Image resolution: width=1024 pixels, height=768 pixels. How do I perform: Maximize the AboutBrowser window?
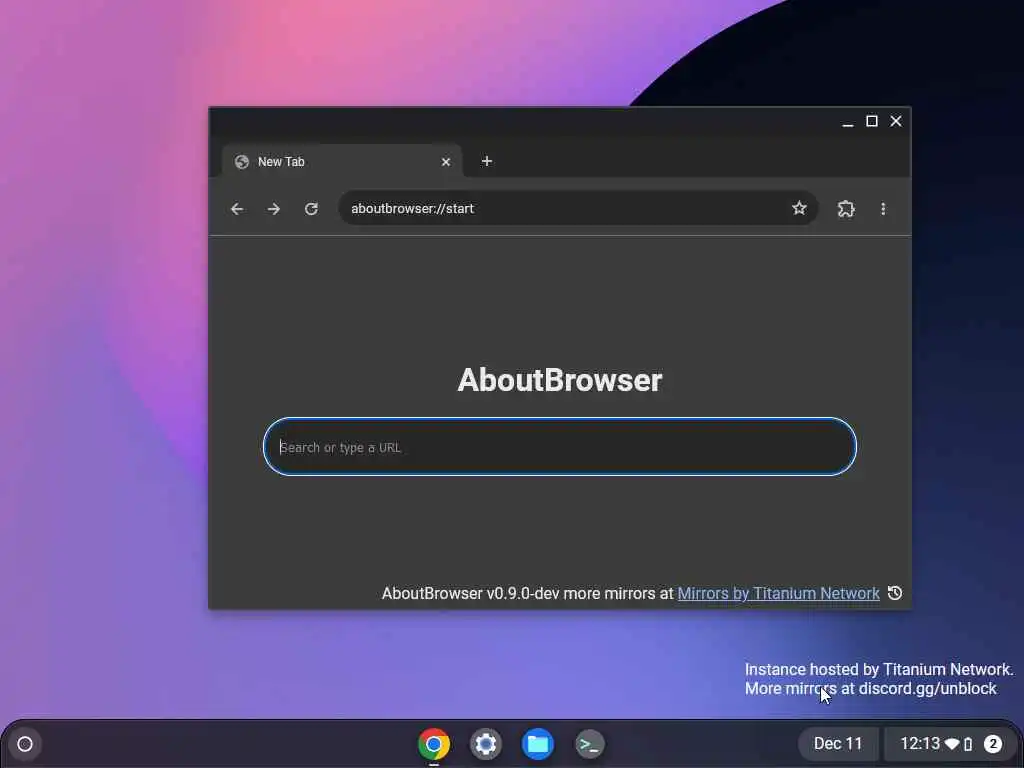click(871, 121)
